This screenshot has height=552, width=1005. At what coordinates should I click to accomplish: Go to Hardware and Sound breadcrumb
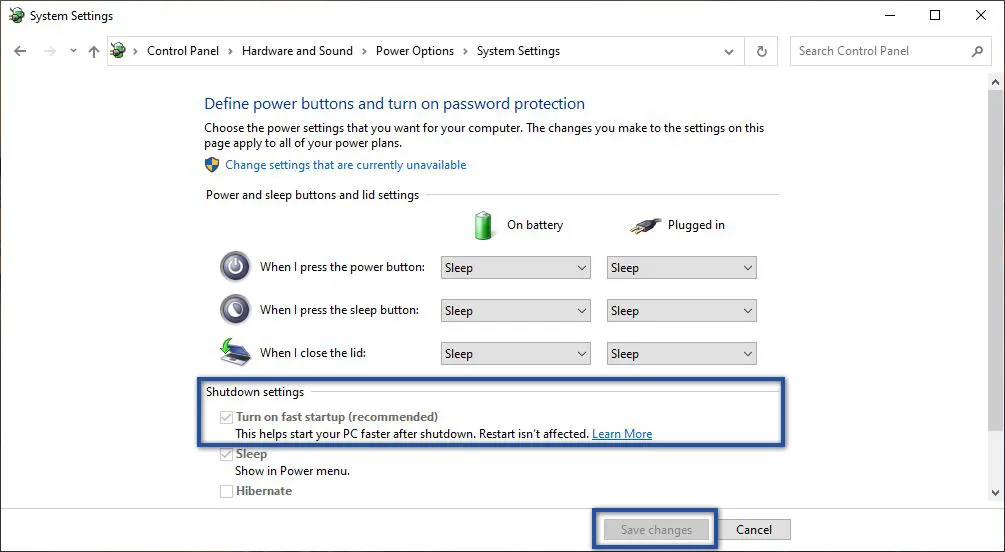(297, 51)
